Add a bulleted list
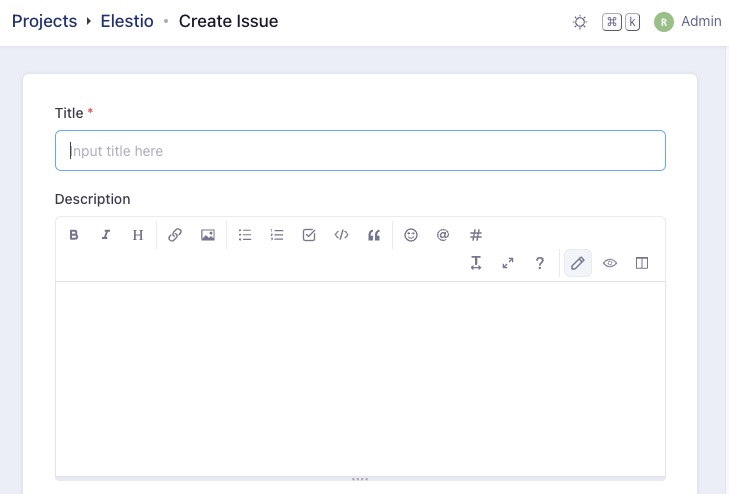Screen dimensions: 729x494 [x=245, y=235]
